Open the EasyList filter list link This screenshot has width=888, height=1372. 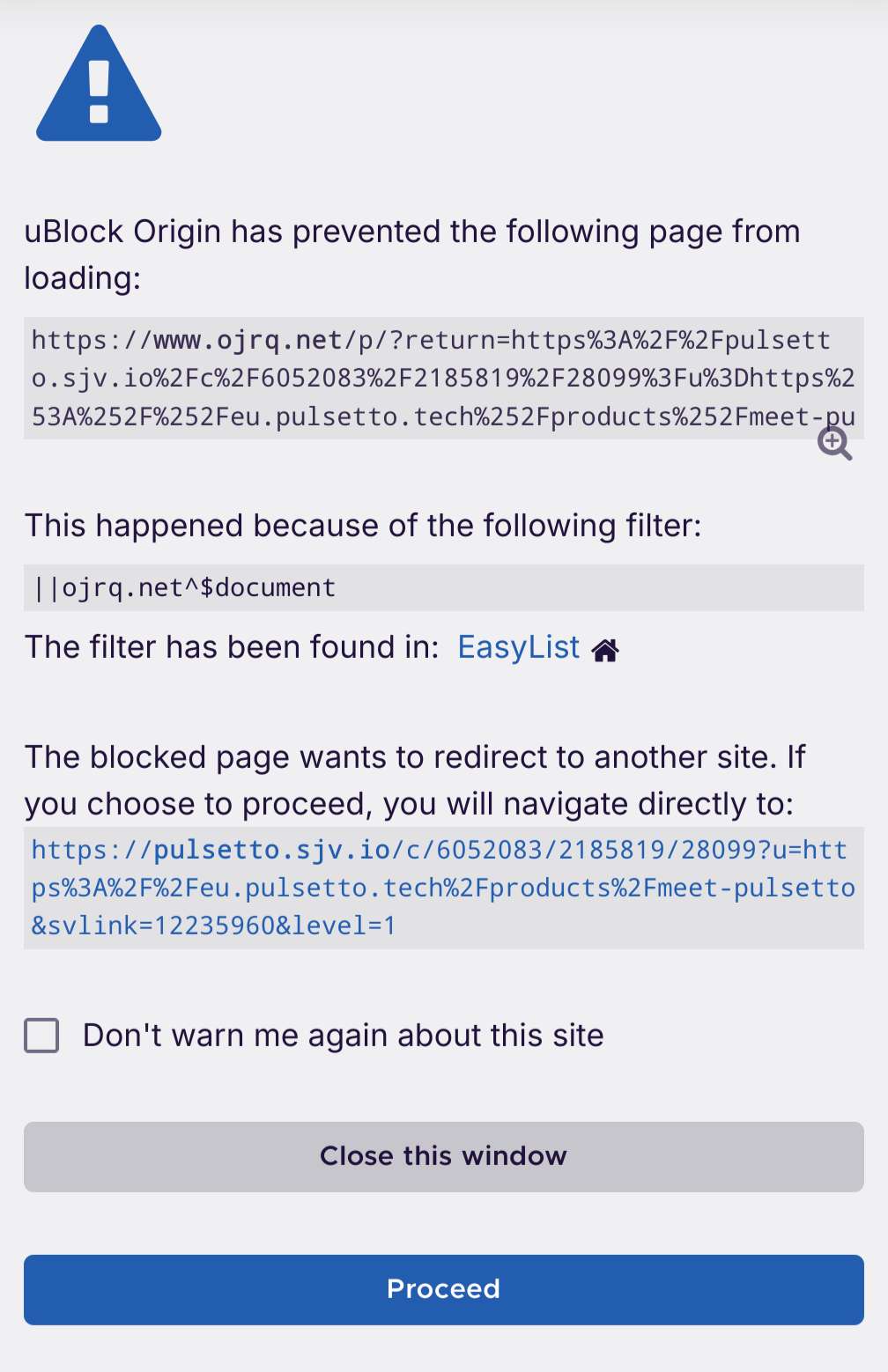click(x=518, y=647)
